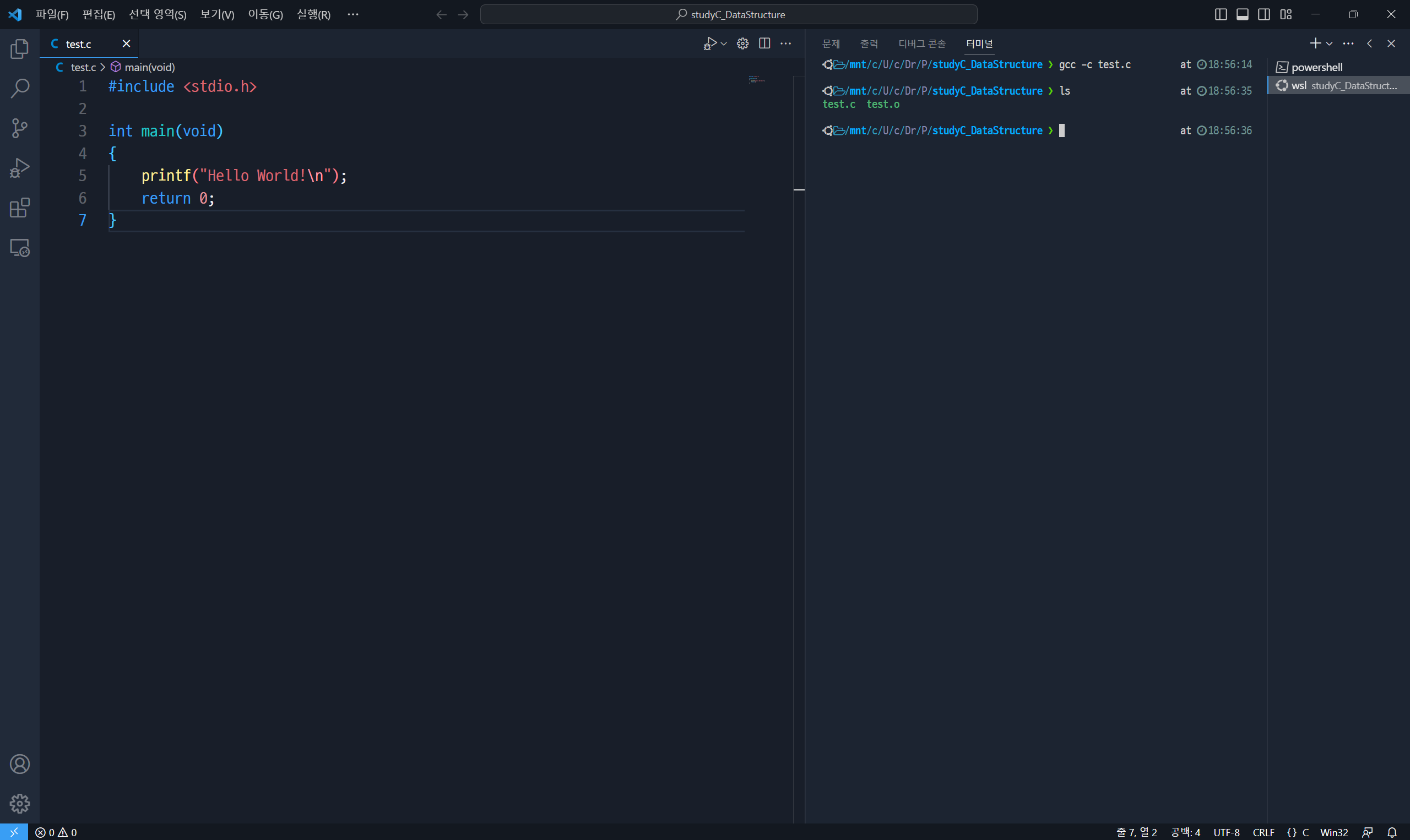Image resolution: width=1410 pixels, height=840 pixels.
Task: Open new terminal launch profile dropdown
Action: tap(1329, 43)
